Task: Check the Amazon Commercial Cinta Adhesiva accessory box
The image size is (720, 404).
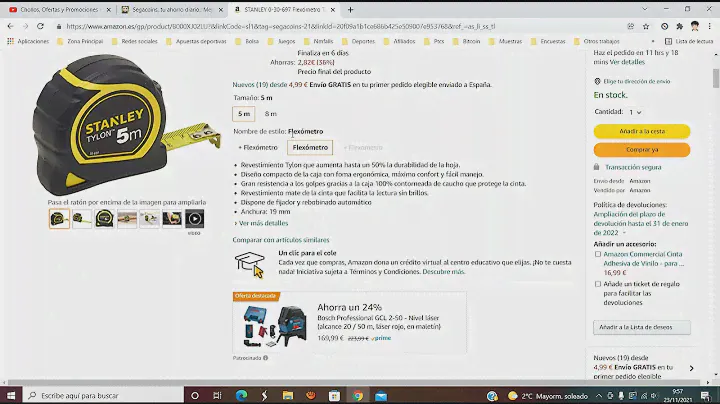Action: [598, 254]
